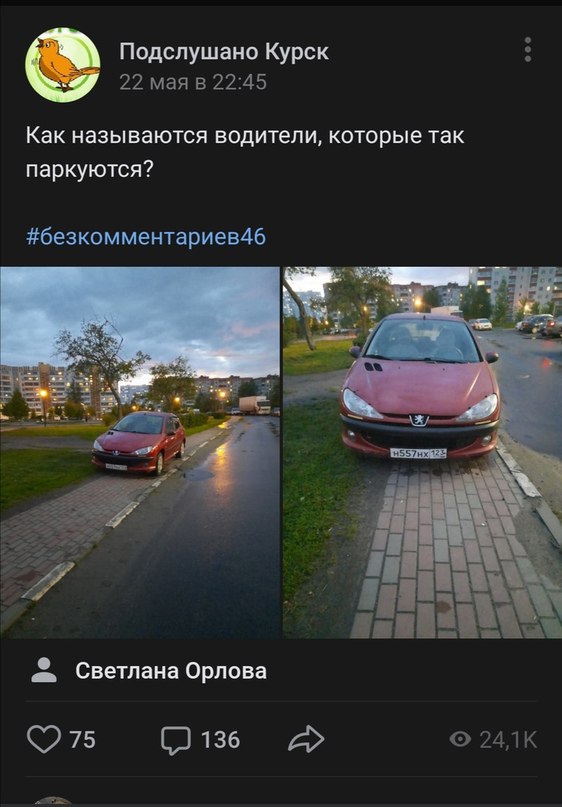Open the Подслушано Курск community name
The image size is (562, 807).
(224, 51)
